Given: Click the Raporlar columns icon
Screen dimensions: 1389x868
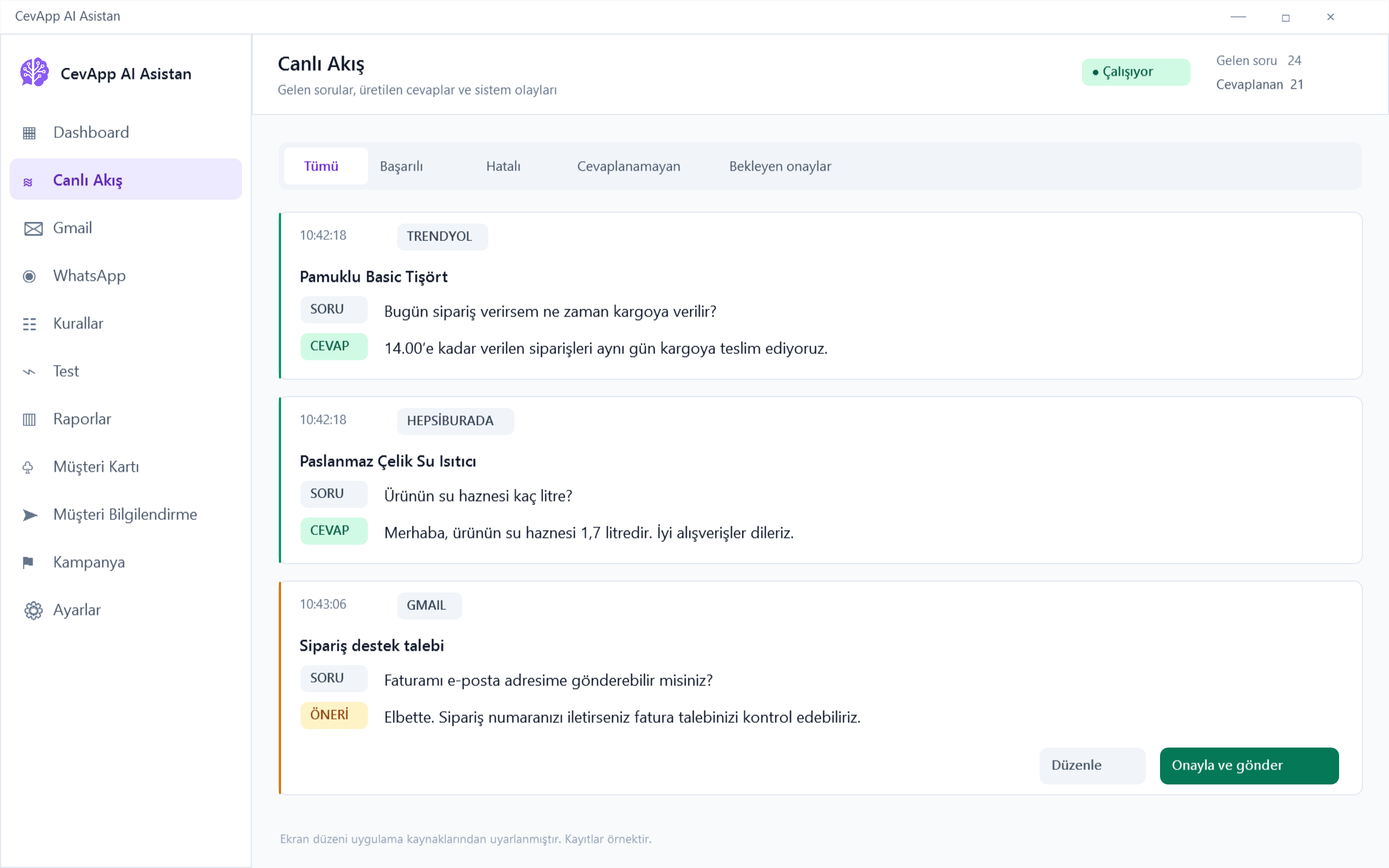Looking at the screenshot, I should 29,419.
